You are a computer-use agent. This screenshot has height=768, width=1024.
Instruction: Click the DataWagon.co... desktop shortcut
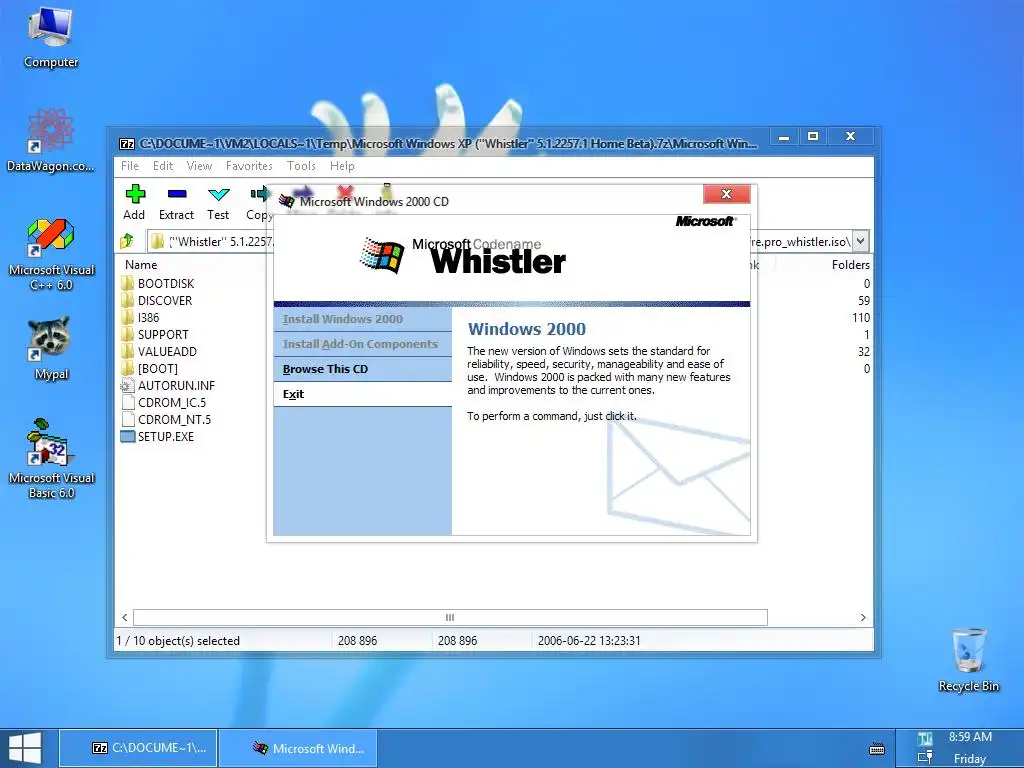click(x=50, y=140)
